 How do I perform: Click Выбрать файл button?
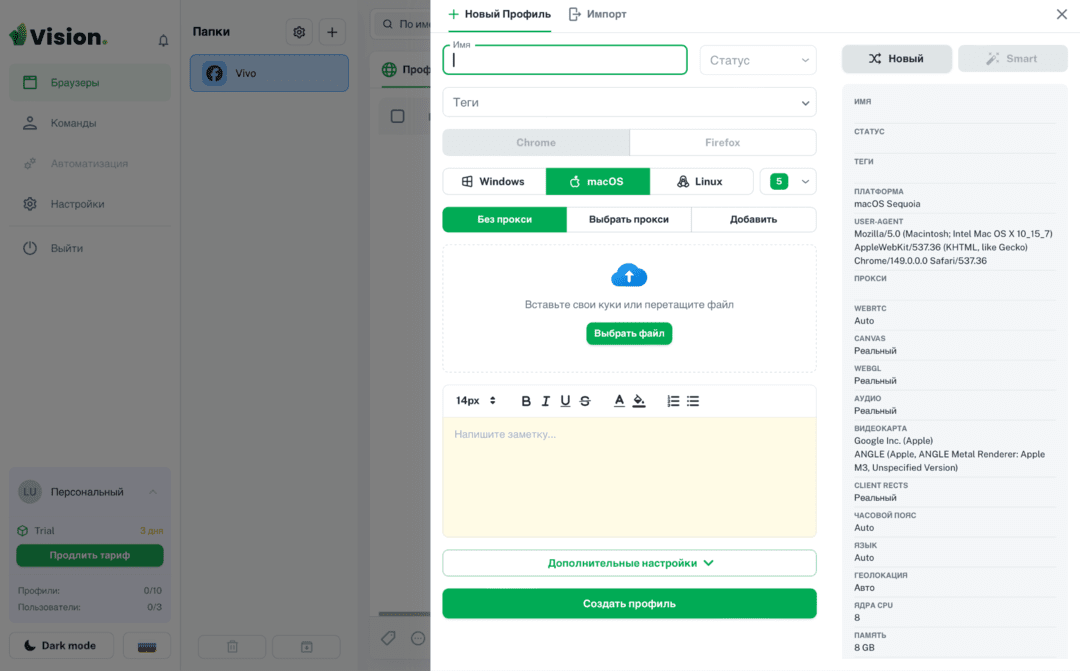point(629,333)
